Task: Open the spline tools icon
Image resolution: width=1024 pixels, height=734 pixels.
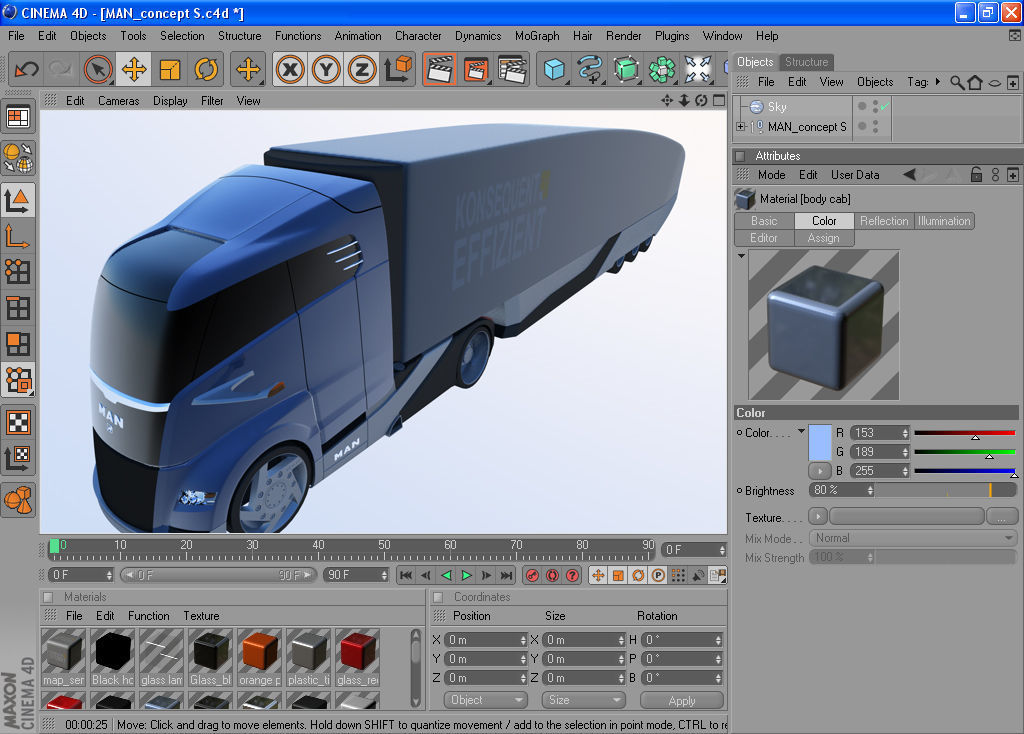Action: [590, 69]
